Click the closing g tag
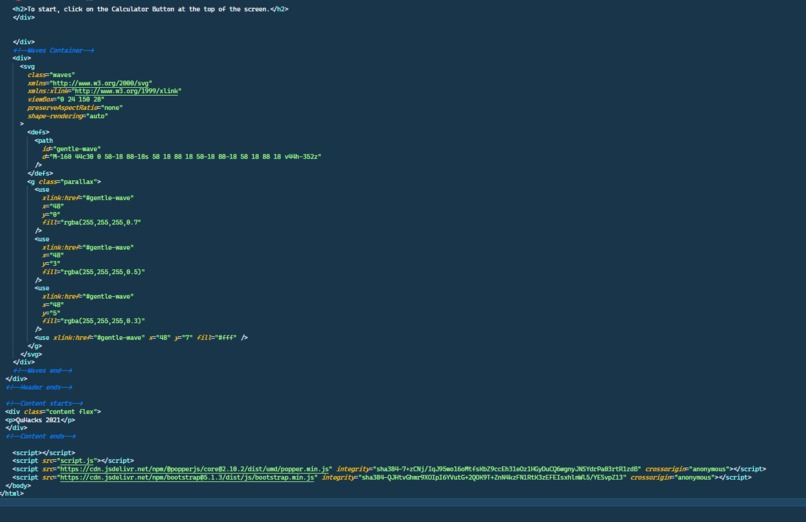The width and height of the screenshot is (806, 522). 35,346
